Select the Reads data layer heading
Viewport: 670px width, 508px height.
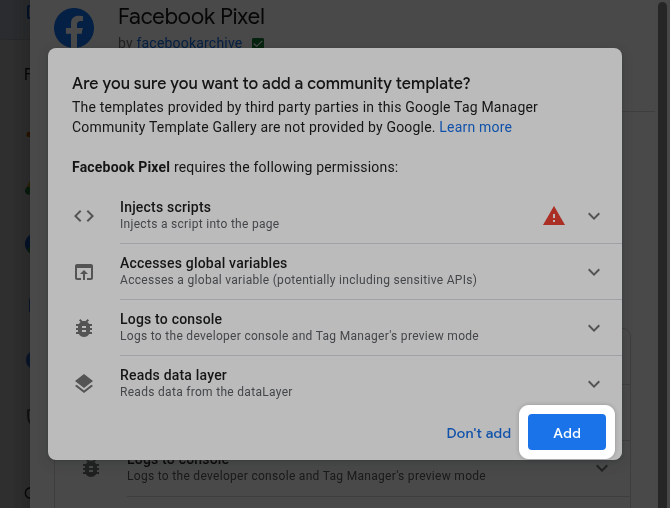coord(173,375)
